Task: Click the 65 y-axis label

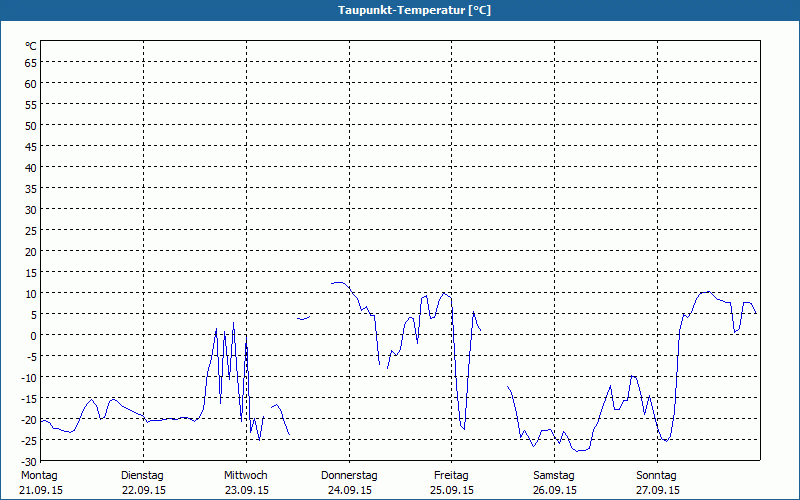Action: tap(31, 63)
